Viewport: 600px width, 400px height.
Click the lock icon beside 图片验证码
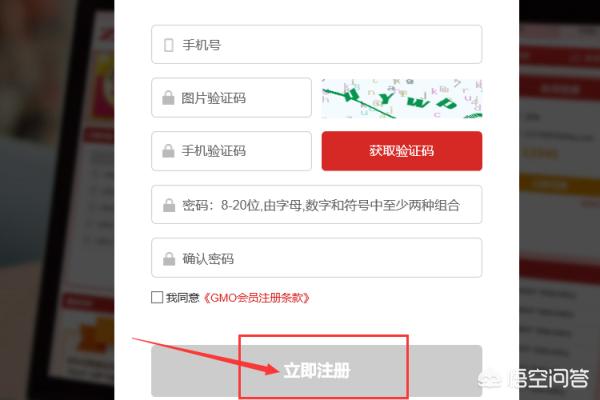[168, 98]
